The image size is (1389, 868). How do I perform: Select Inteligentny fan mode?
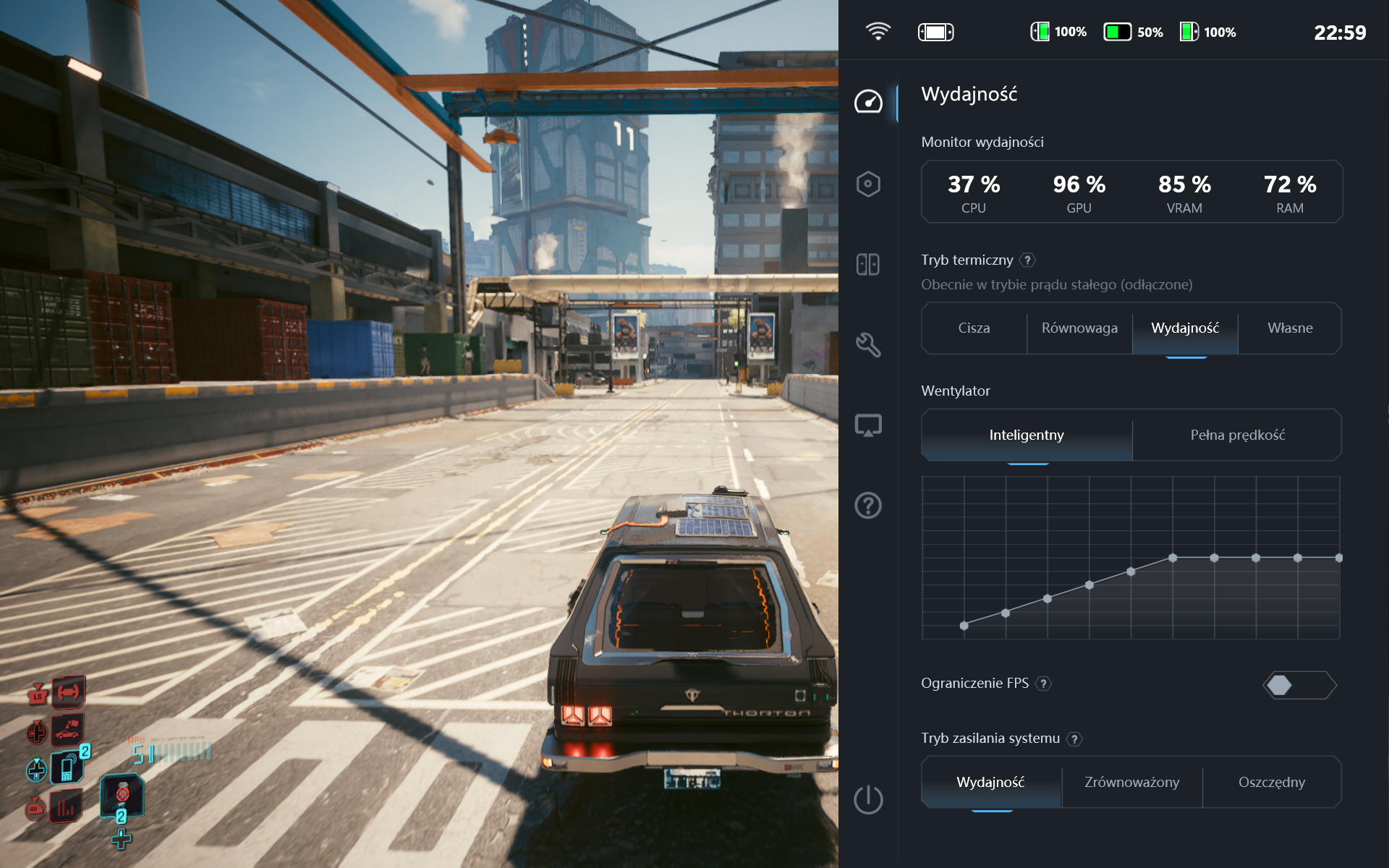(1027, 435)
